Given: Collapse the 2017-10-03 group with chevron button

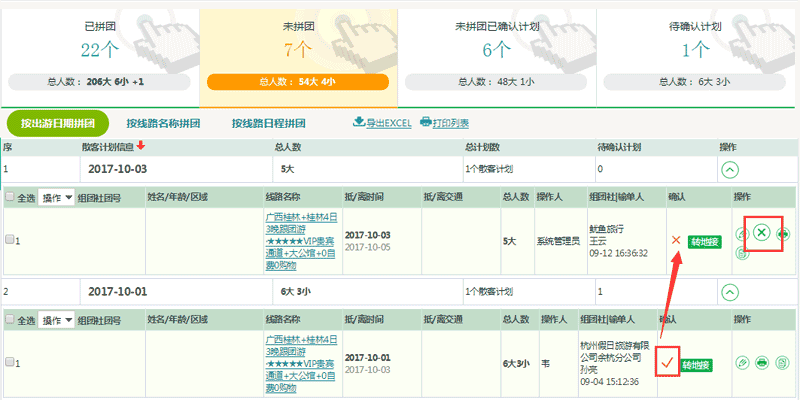Looking at the screenshot, I should click(729, 171).
